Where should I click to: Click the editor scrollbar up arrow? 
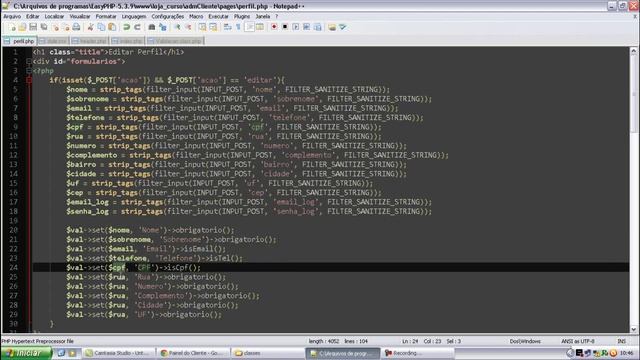point(633,51)
